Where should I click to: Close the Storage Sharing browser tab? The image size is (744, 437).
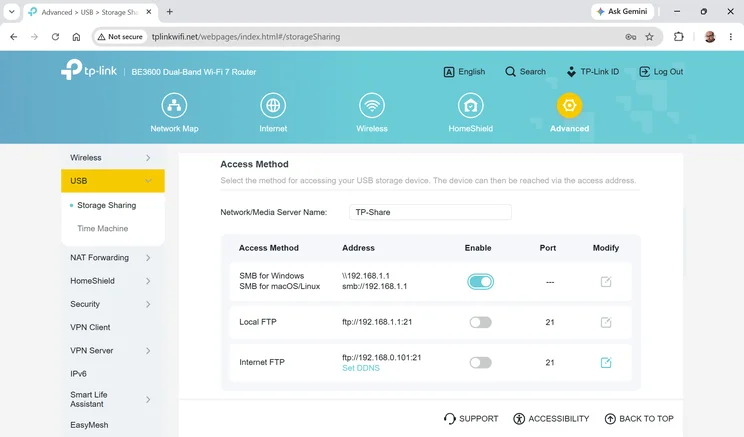point(149,12)
